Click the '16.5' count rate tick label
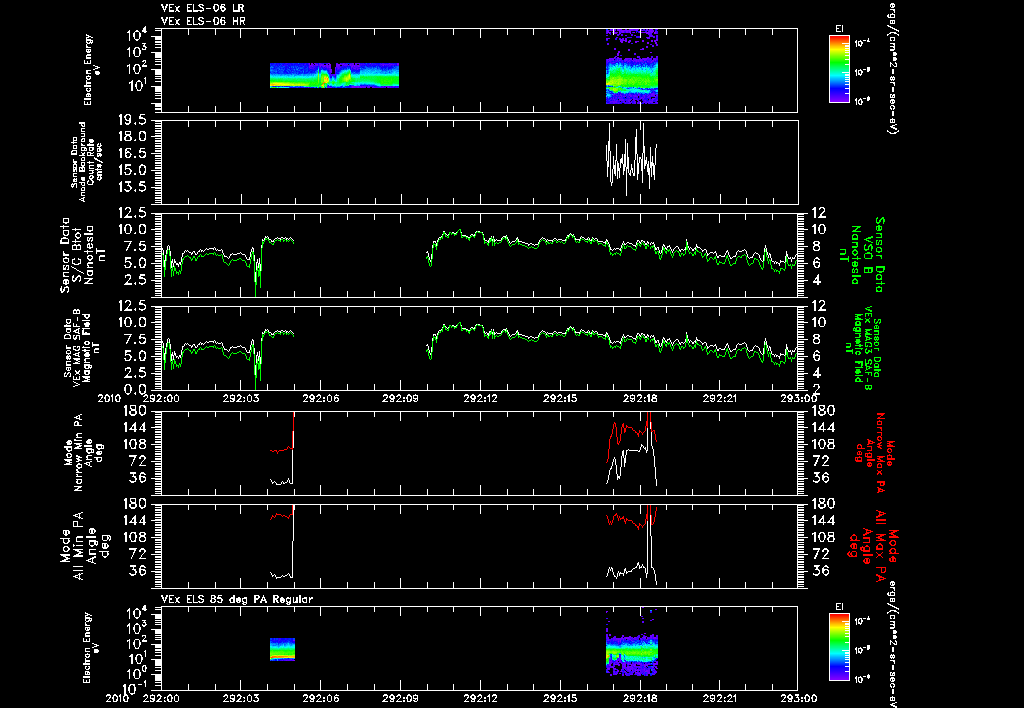 (x=133, y=153)
